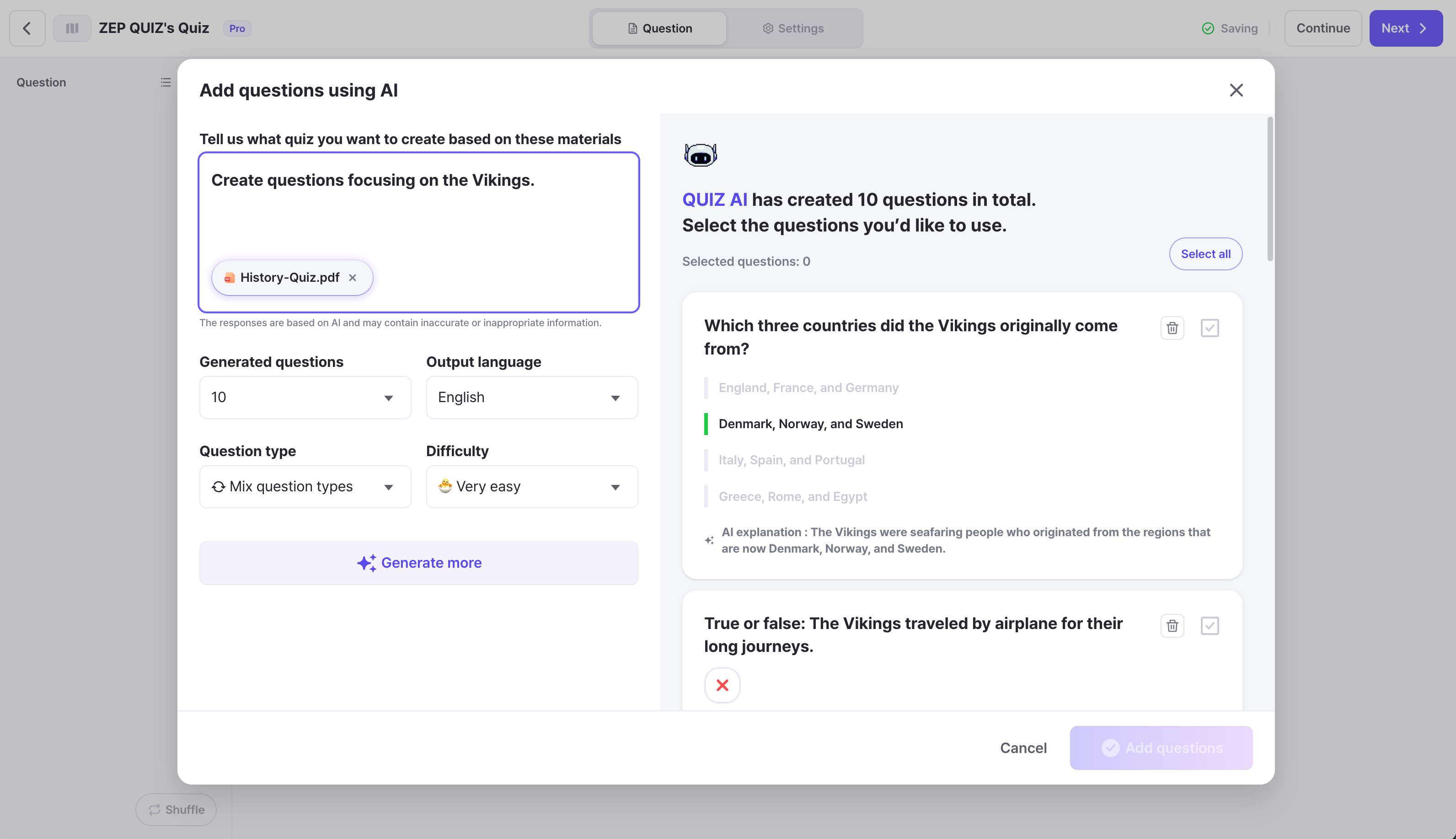Delete the Viking countries question with trash icon
This screenshot has width=1456, height=839.
(x=1172, y=328)
